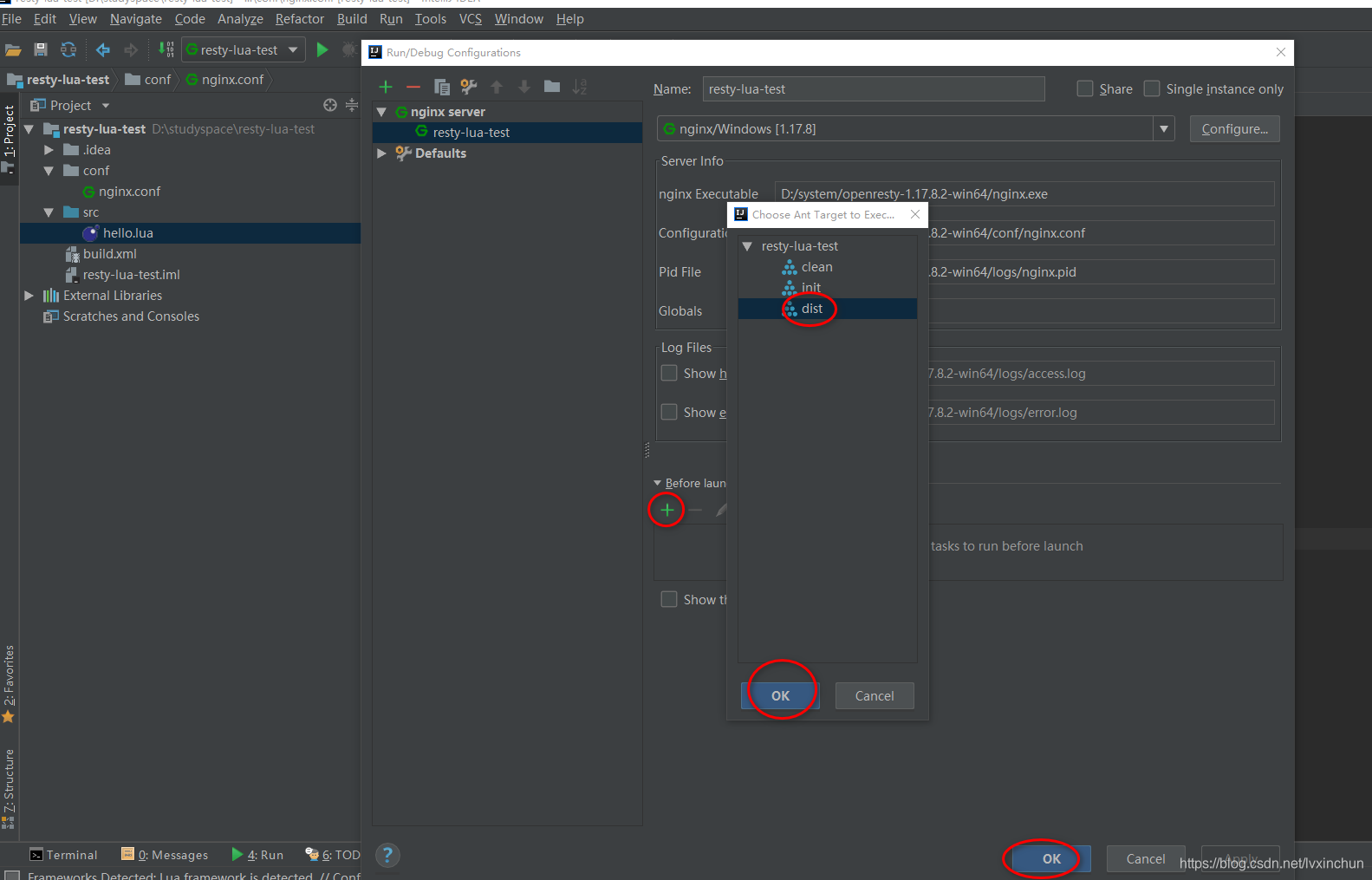Open the Build menu

[x=352, y=19]
